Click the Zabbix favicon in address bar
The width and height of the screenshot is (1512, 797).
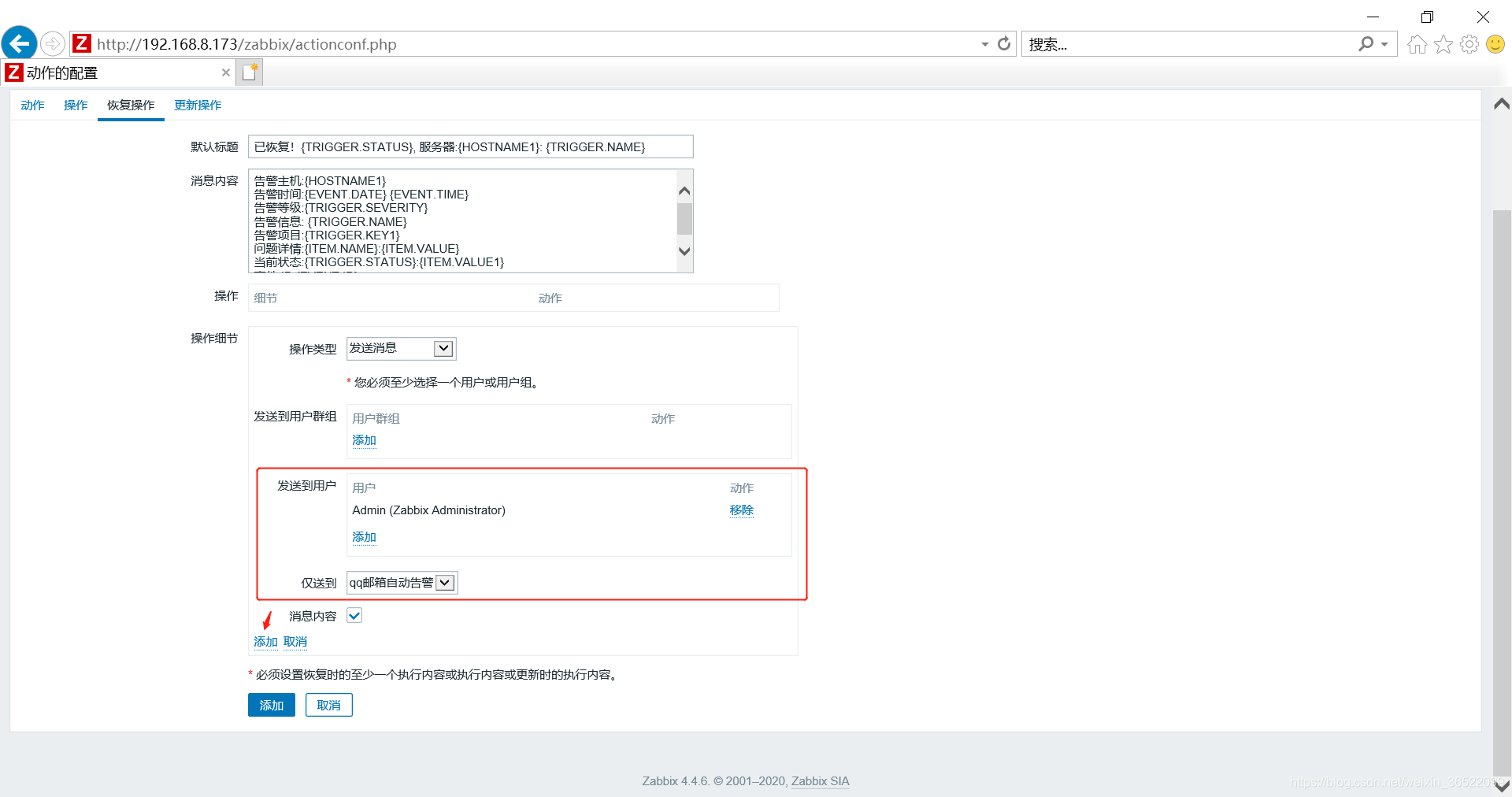click(x=82, y=43)
